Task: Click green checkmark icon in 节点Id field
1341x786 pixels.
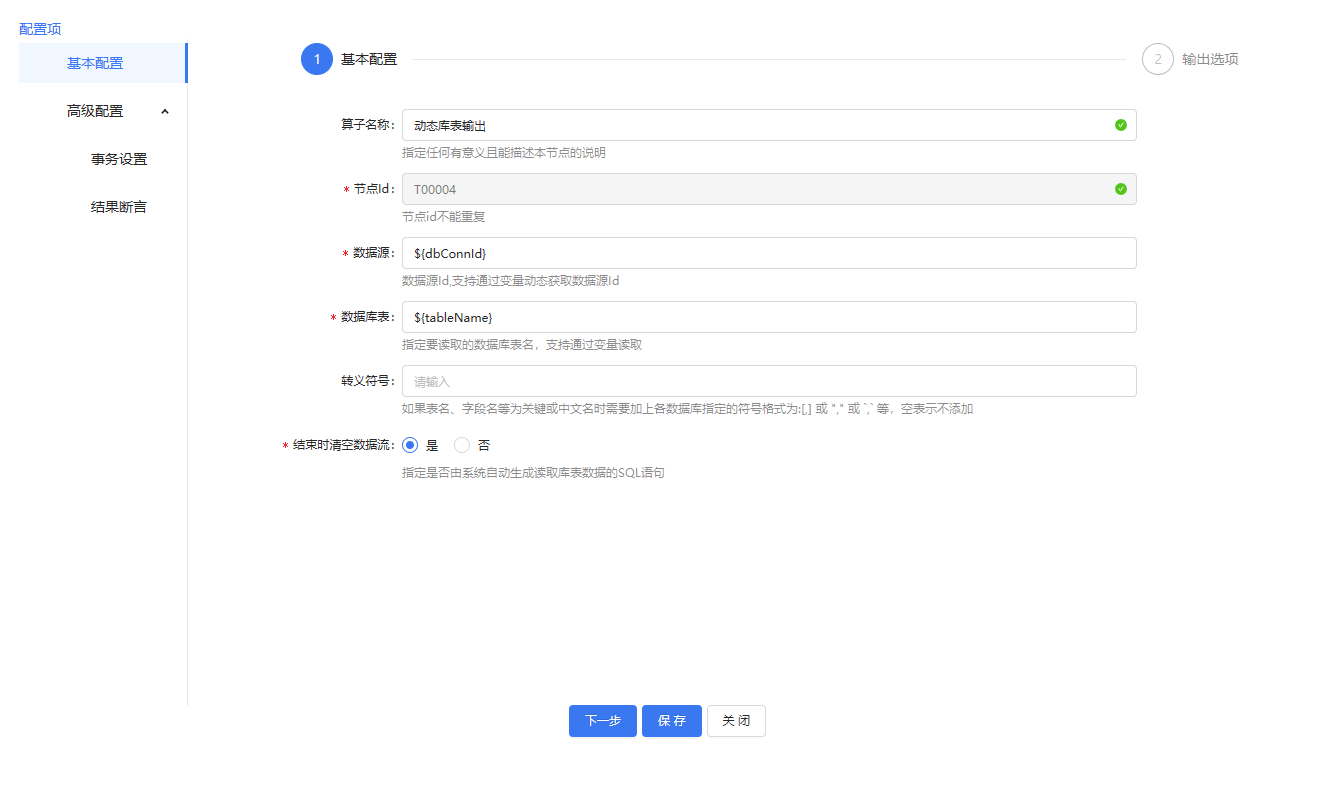Action: (1120, 189)
